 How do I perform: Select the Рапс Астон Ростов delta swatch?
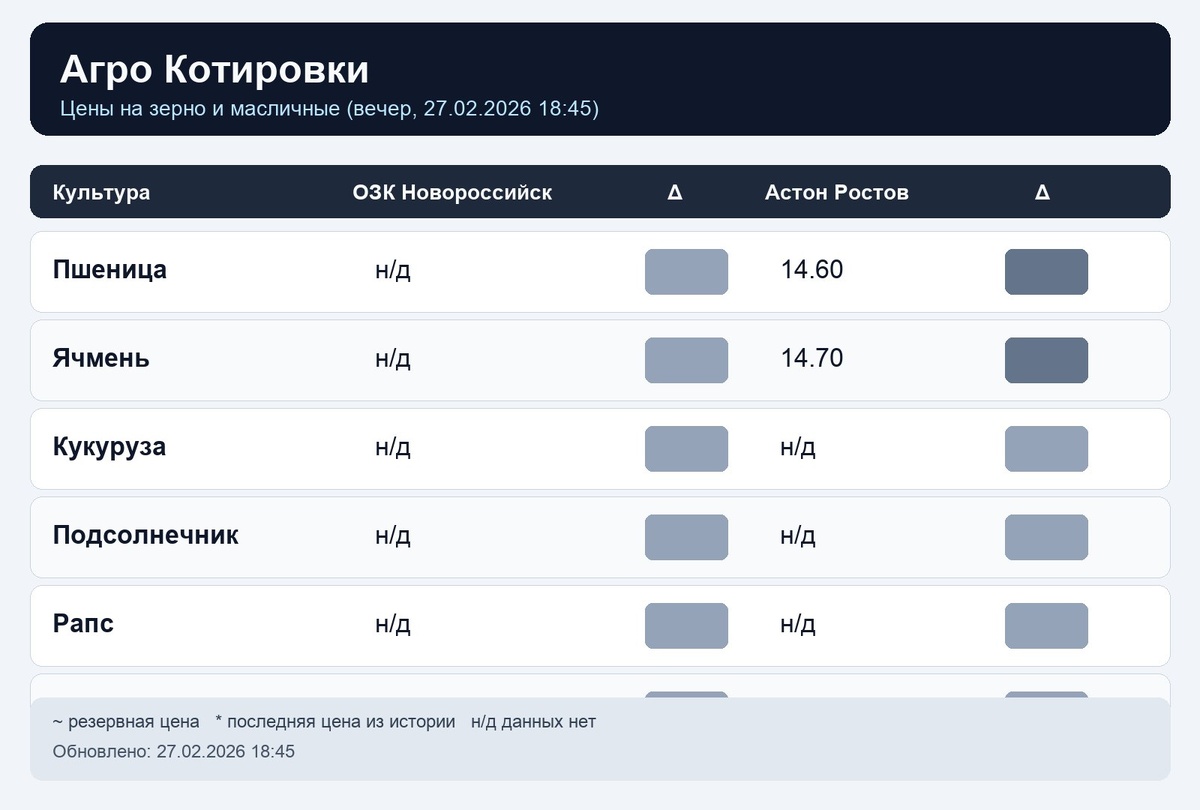[x=1046, y=626]
